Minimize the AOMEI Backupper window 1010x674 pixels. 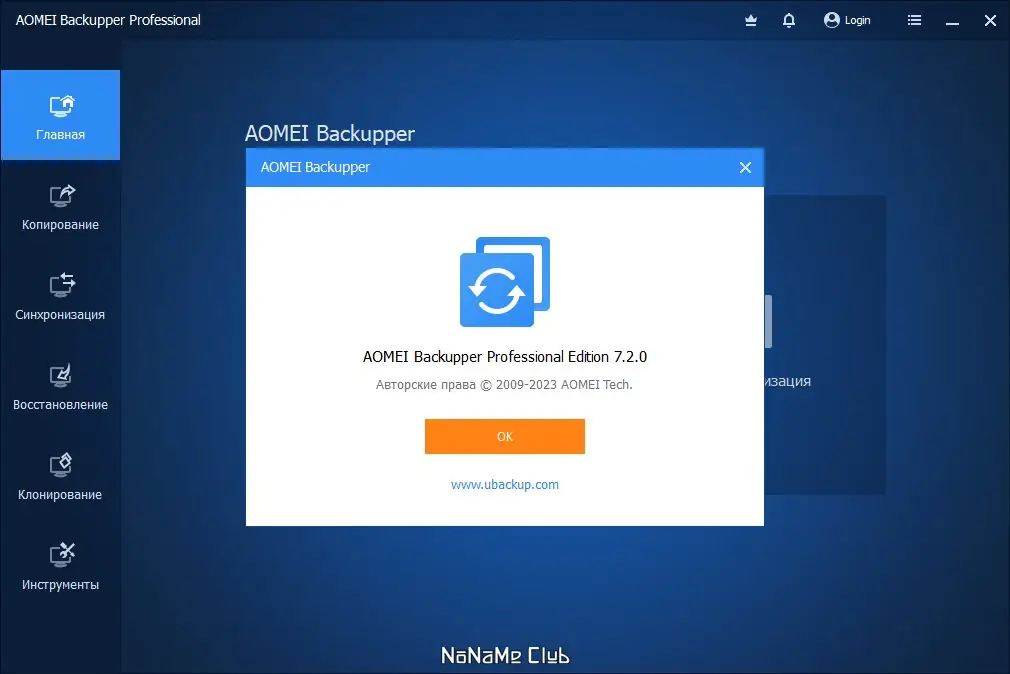coord(952,21)
